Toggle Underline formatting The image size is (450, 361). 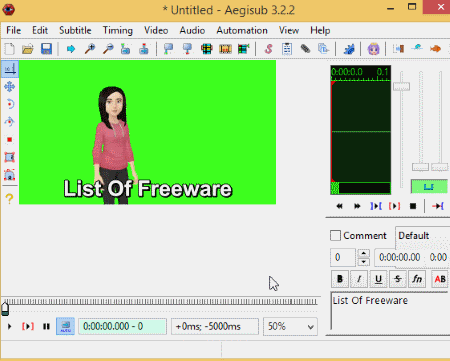pyautogui.click(x=378, y=279)
